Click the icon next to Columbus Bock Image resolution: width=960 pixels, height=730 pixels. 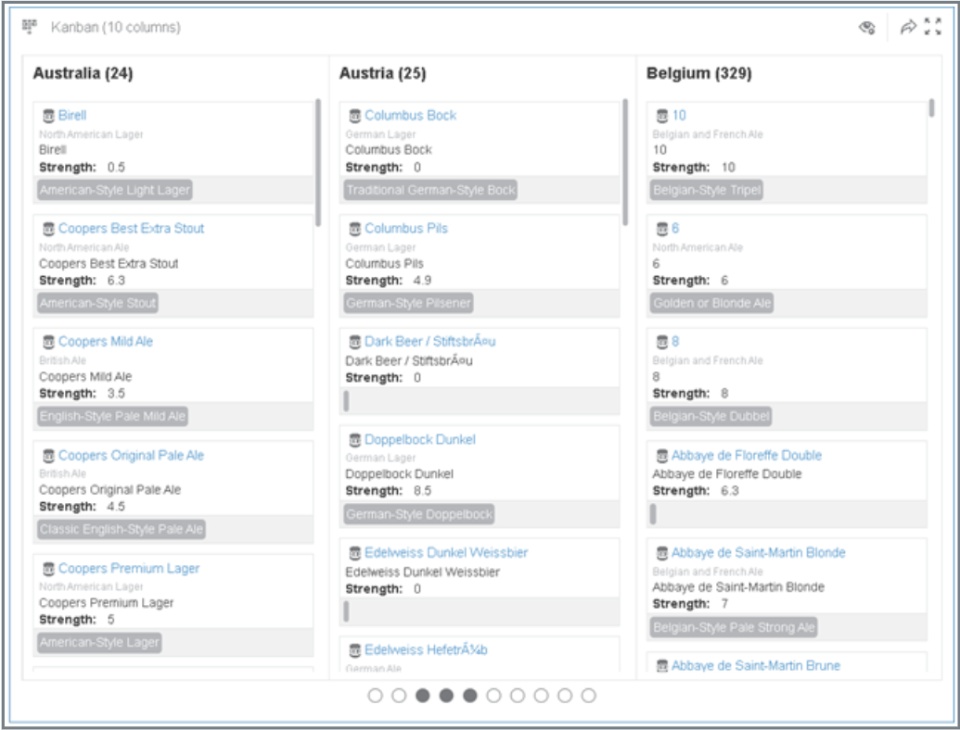pyautogui.click(x=354, y=116)
